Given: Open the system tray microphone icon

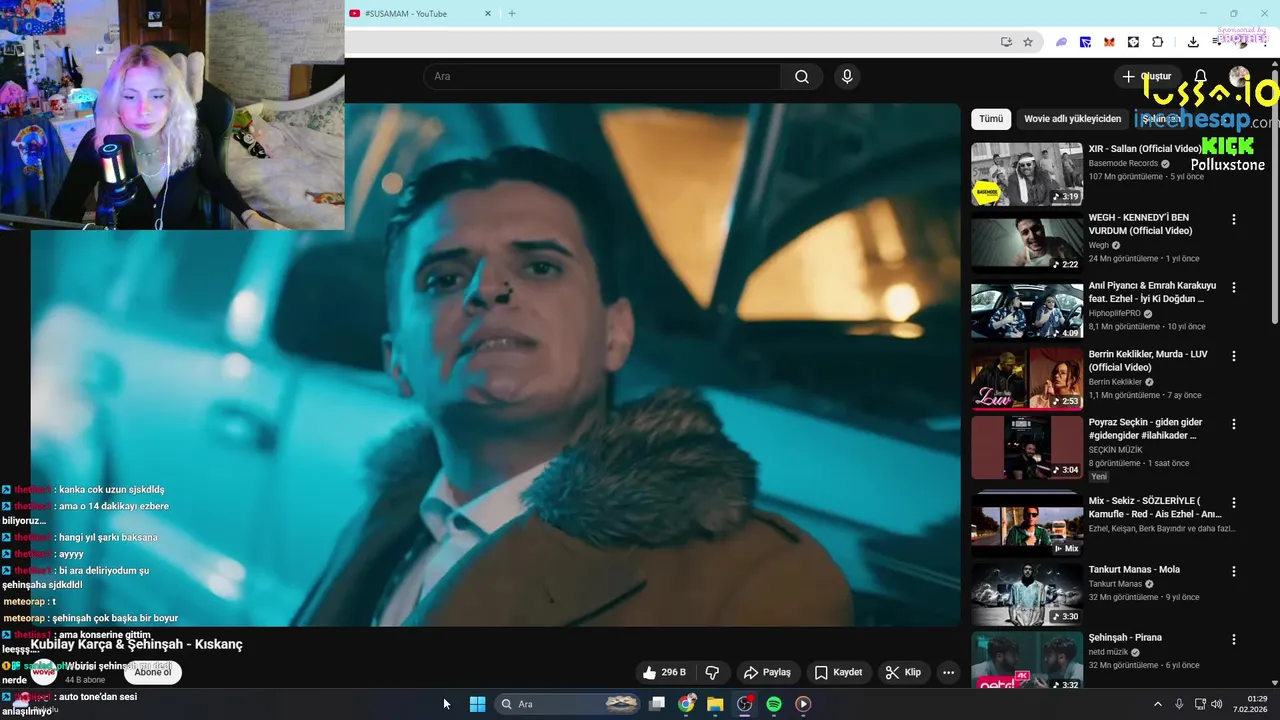Looking at the screenshot, I should (1179, 704).
